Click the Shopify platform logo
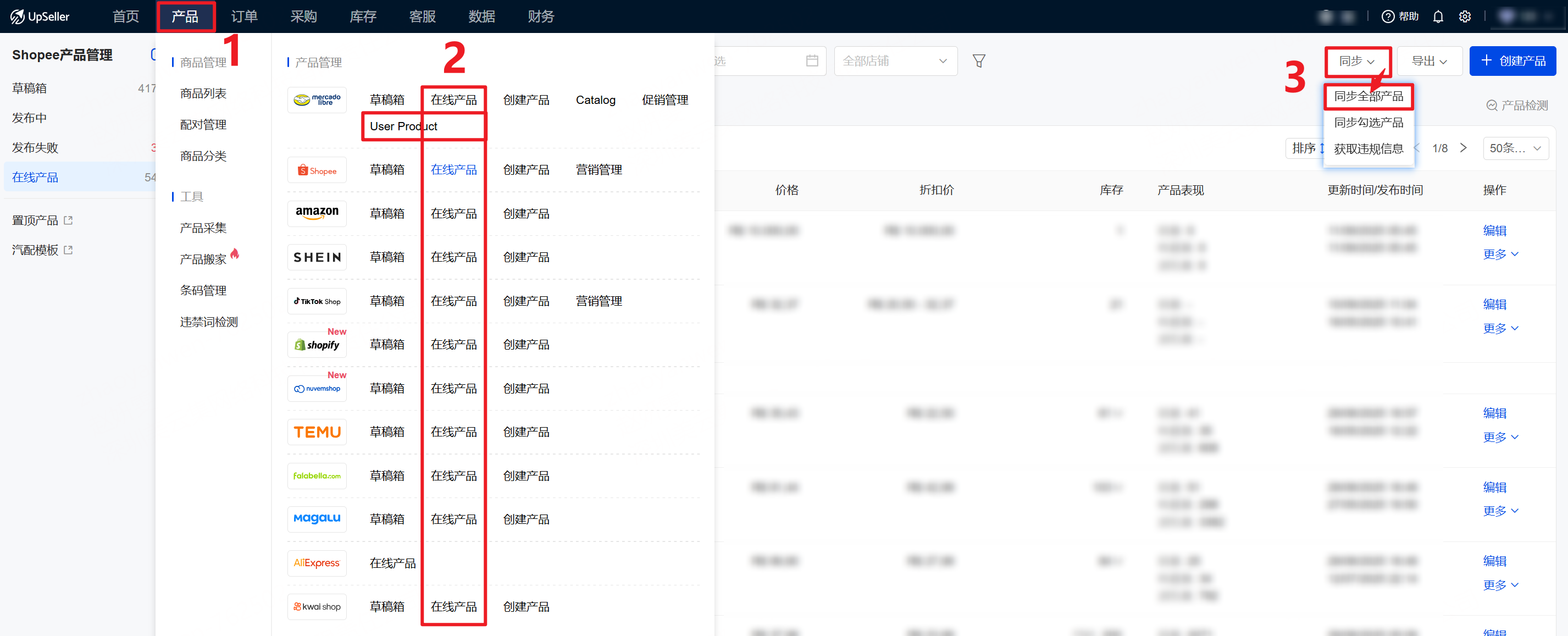The height and width of the screenshot is (636, 1568). [317, 345]
